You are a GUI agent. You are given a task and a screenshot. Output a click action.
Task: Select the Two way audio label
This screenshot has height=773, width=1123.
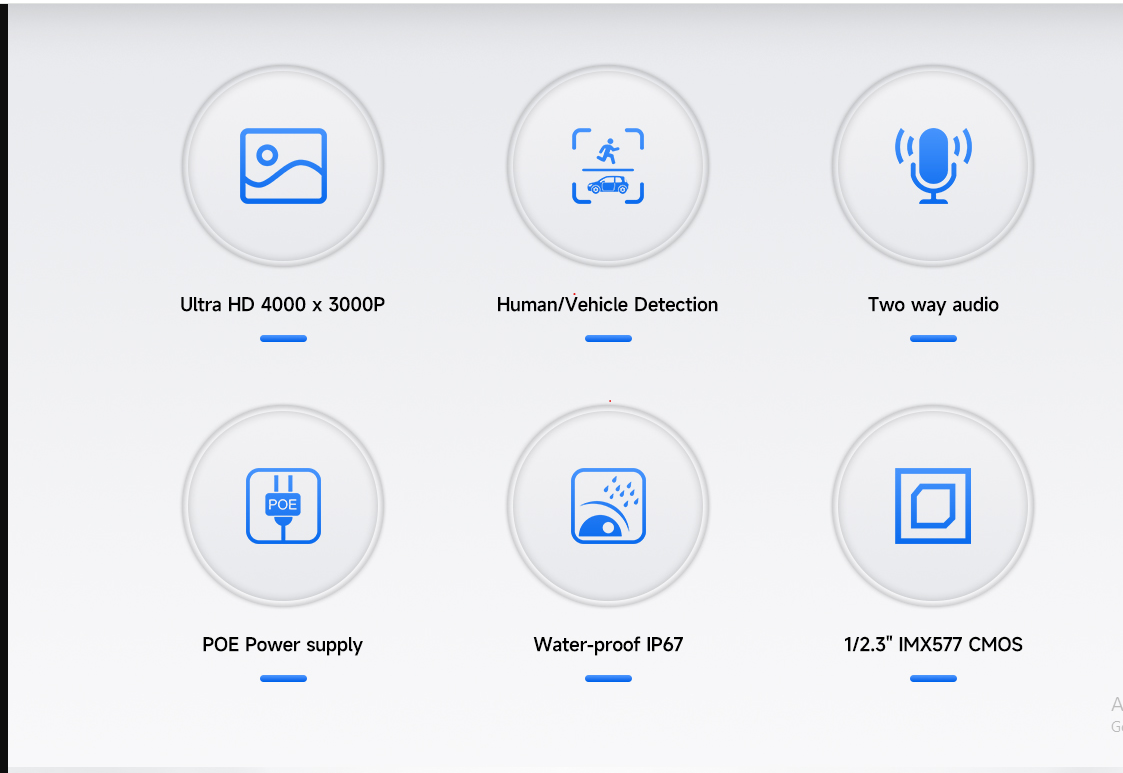(x=933, y=305)
